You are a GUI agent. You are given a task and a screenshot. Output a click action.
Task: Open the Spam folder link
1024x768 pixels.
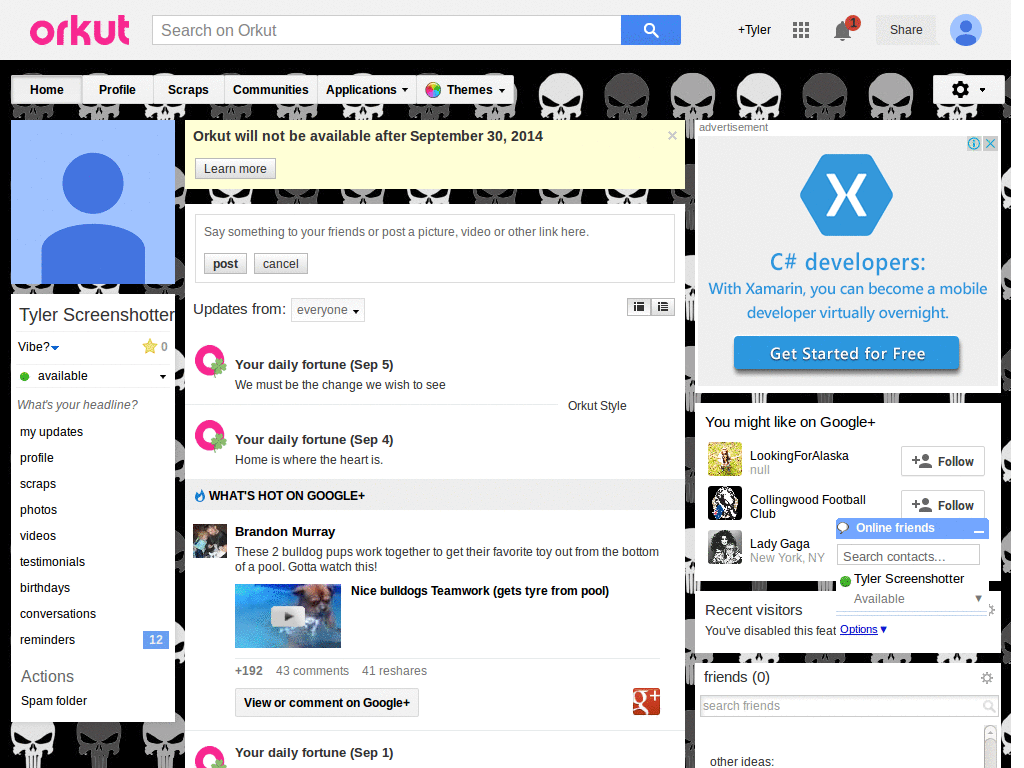tap(54, 701)
